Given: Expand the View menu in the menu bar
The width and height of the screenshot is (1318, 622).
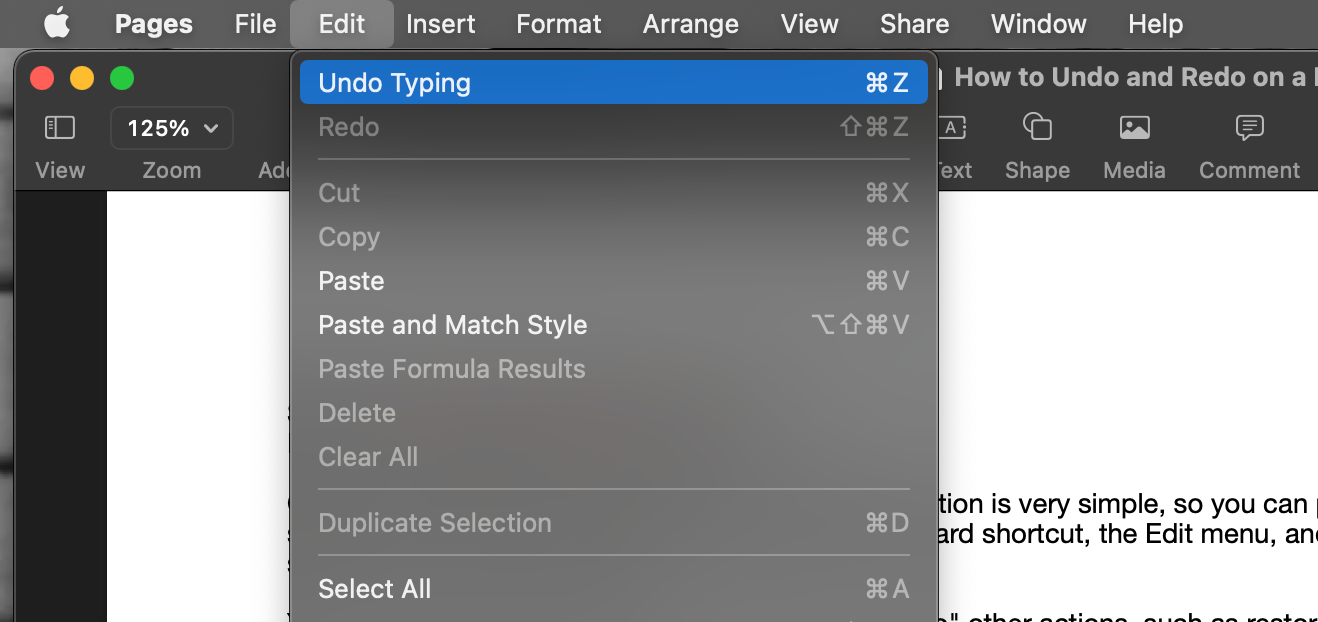Looking at the screenshot, I should 808,23.
